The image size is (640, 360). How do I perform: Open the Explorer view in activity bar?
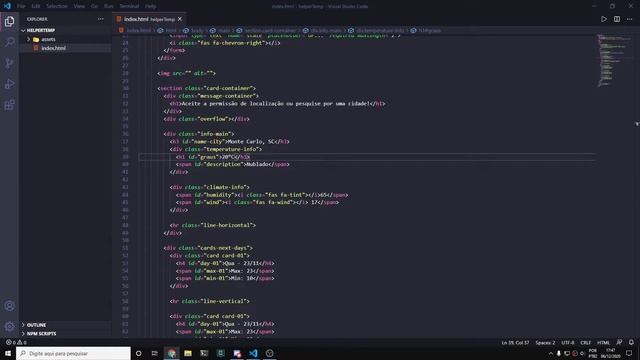pos(9,21)
